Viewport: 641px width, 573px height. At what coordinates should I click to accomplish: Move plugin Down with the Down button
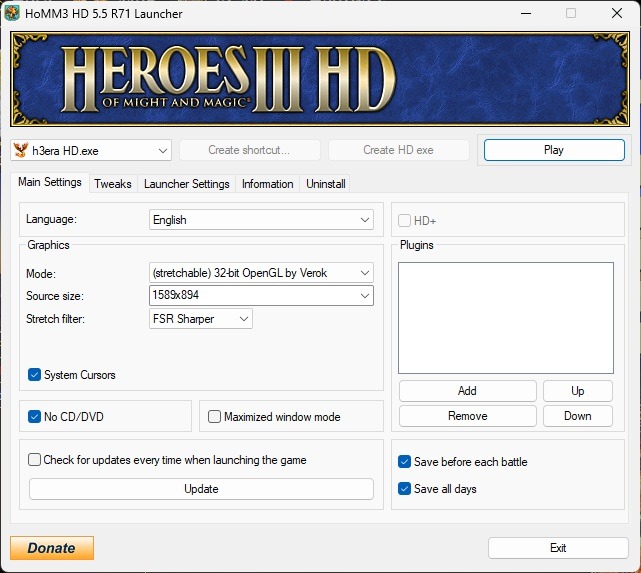(x=578, y=416)
